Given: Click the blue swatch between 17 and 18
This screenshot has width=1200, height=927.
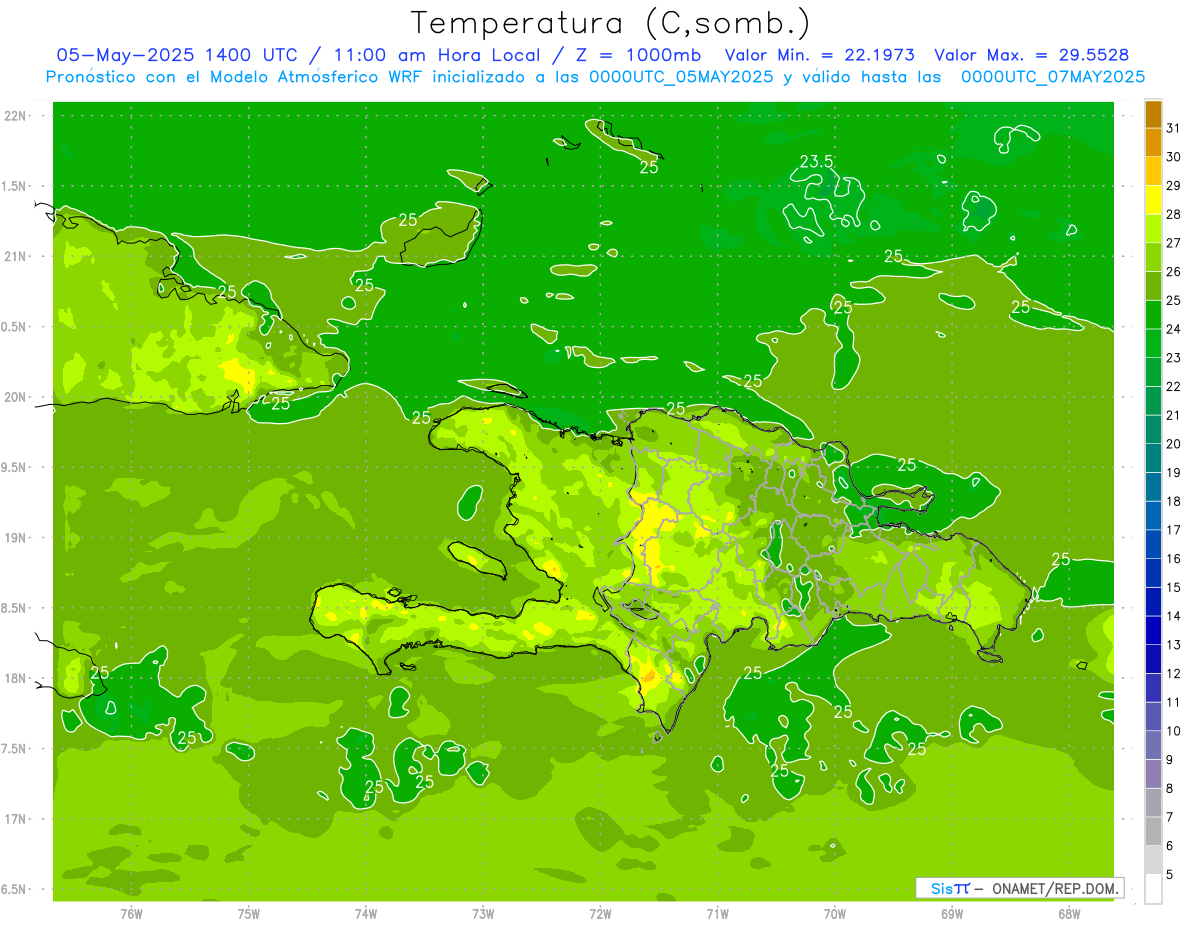Looking at the screenshot, I should point(1153,515).
